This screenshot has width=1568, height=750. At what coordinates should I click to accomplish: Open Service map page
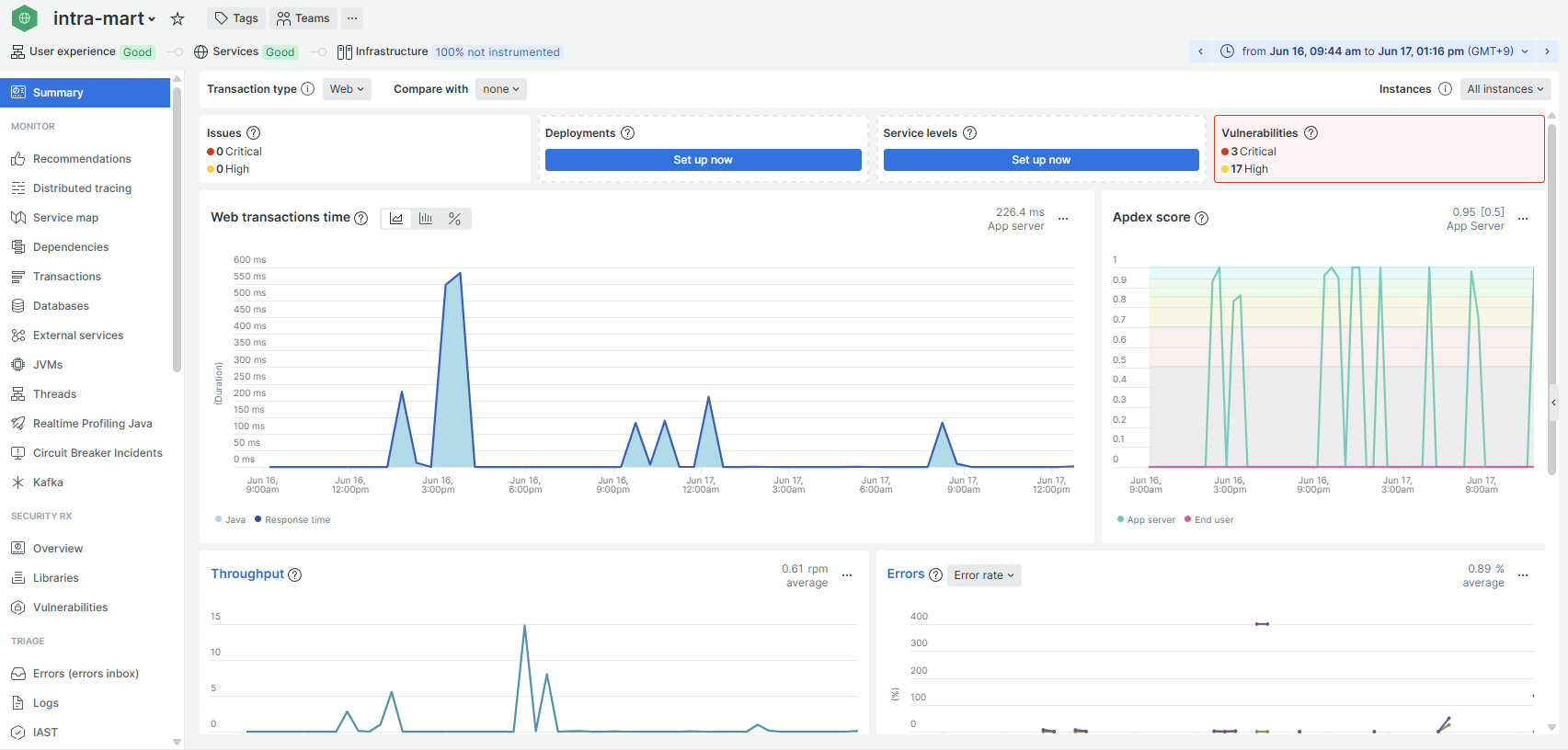[x=65, y=218]
